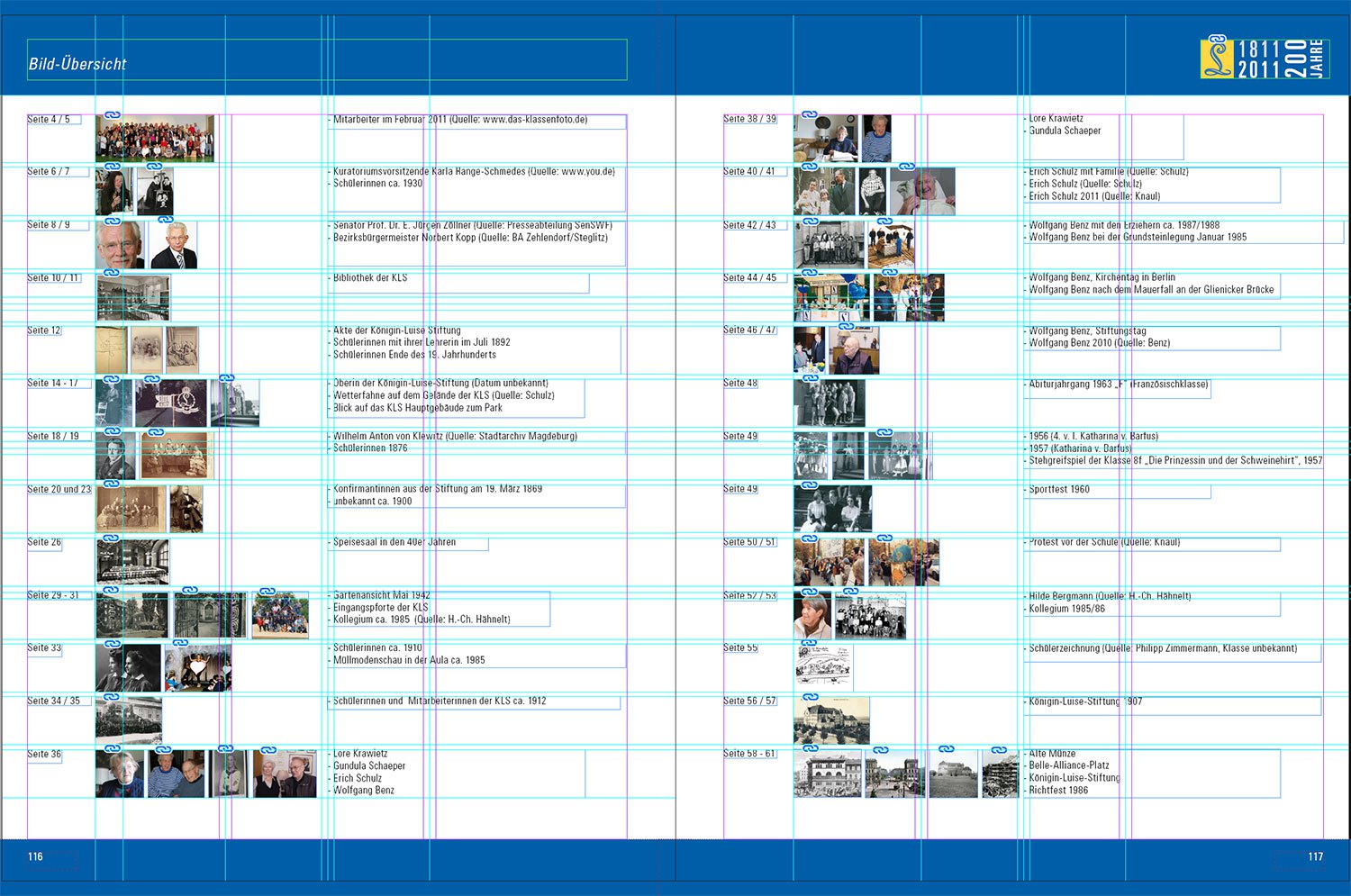
Task: Select the Abiturjahrgang 1963 photo at Seite 48
Action: pos(829,403)
